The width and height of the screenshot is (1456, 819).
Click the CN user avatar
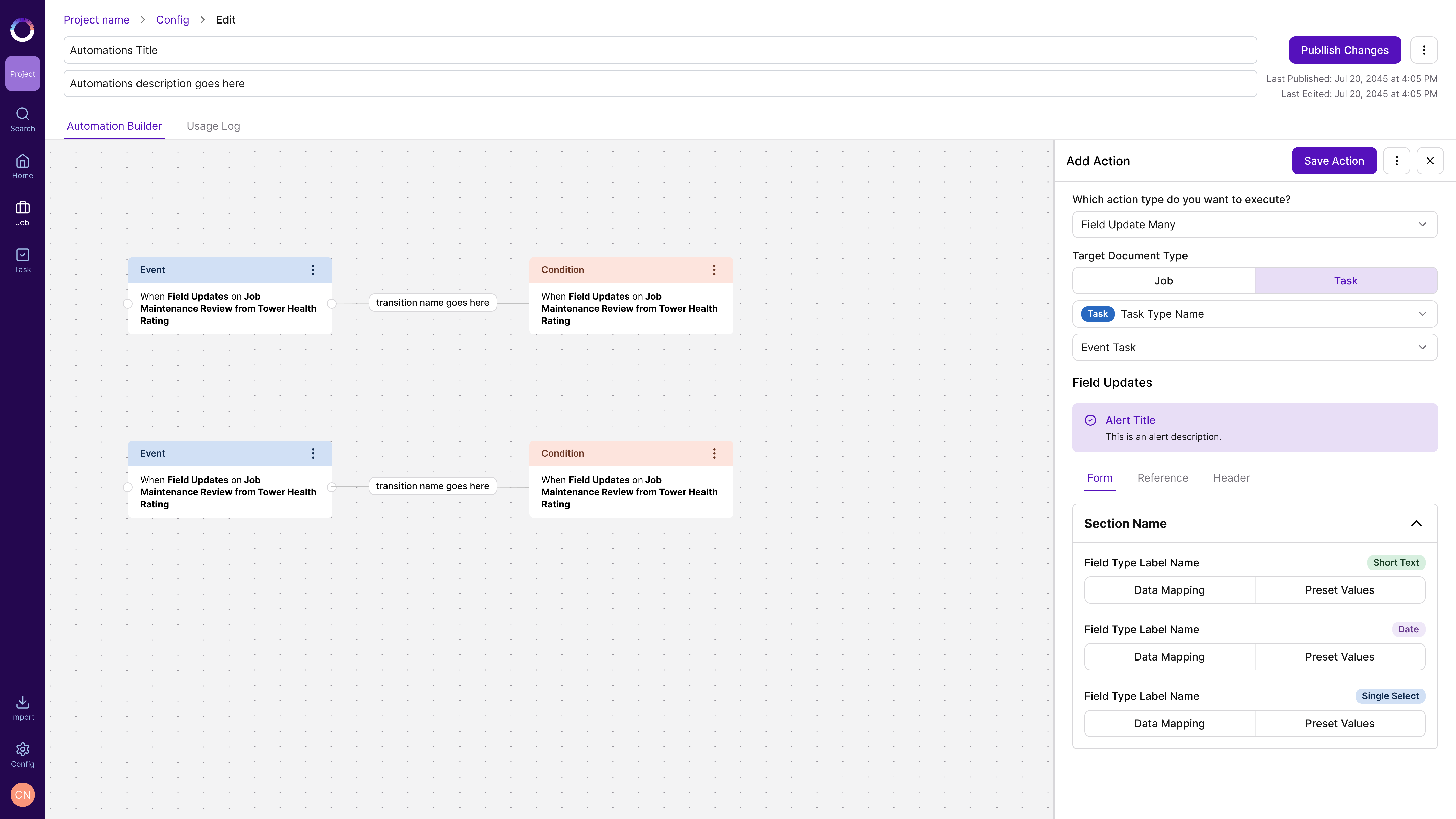22,795
